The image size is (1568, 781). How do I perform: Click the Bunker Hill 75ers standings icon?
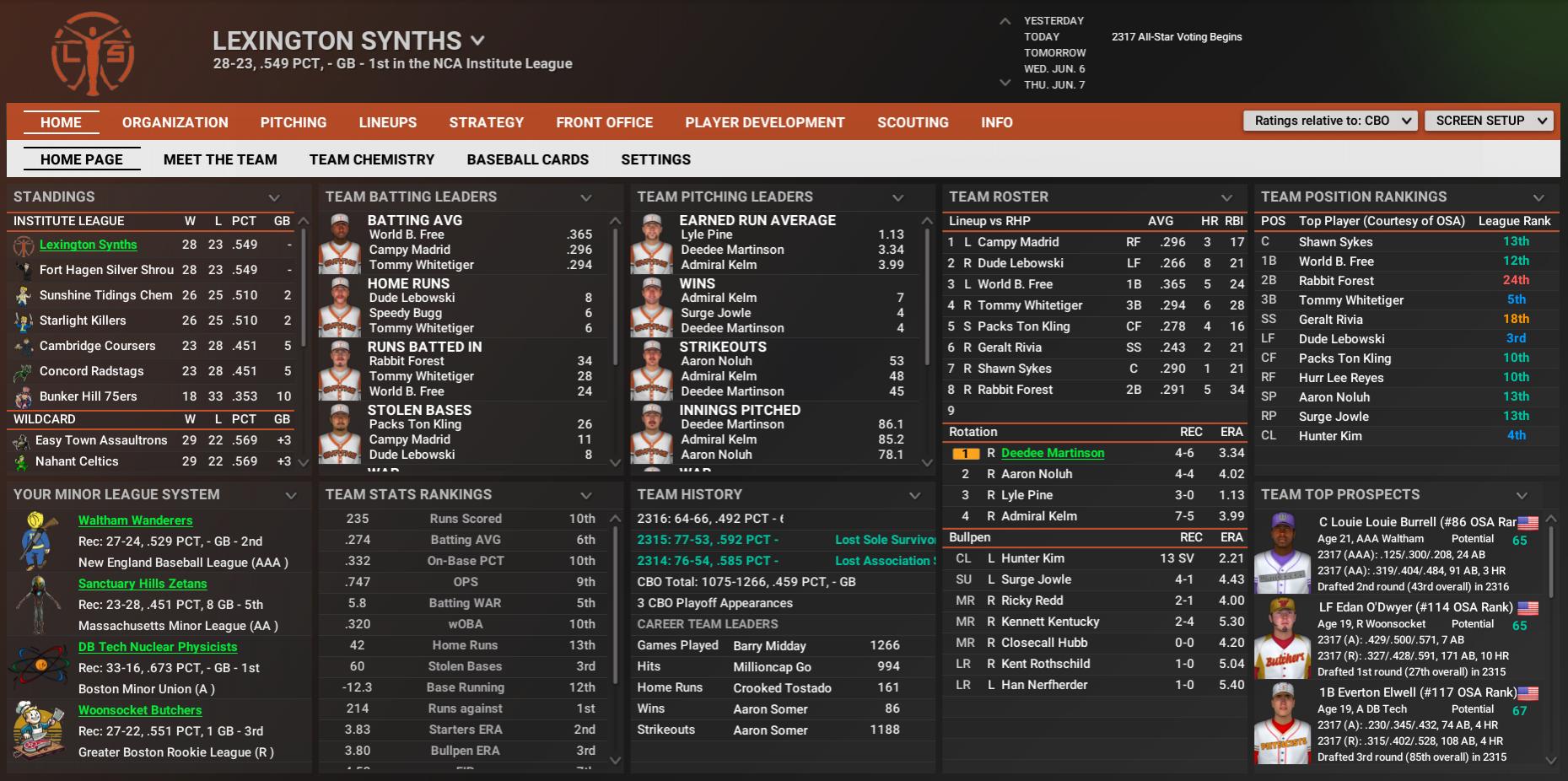click(23, 396)
